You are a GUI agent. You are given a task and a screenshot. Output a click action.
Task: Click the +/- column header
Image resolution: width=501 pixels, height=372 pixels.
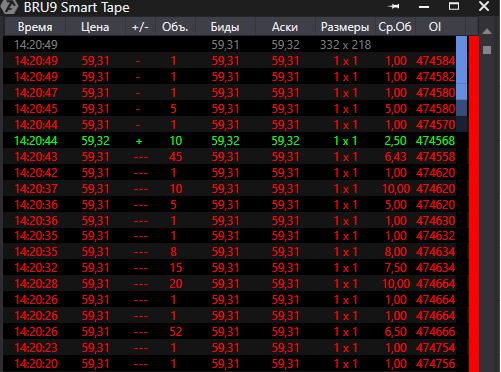(140, 27)
